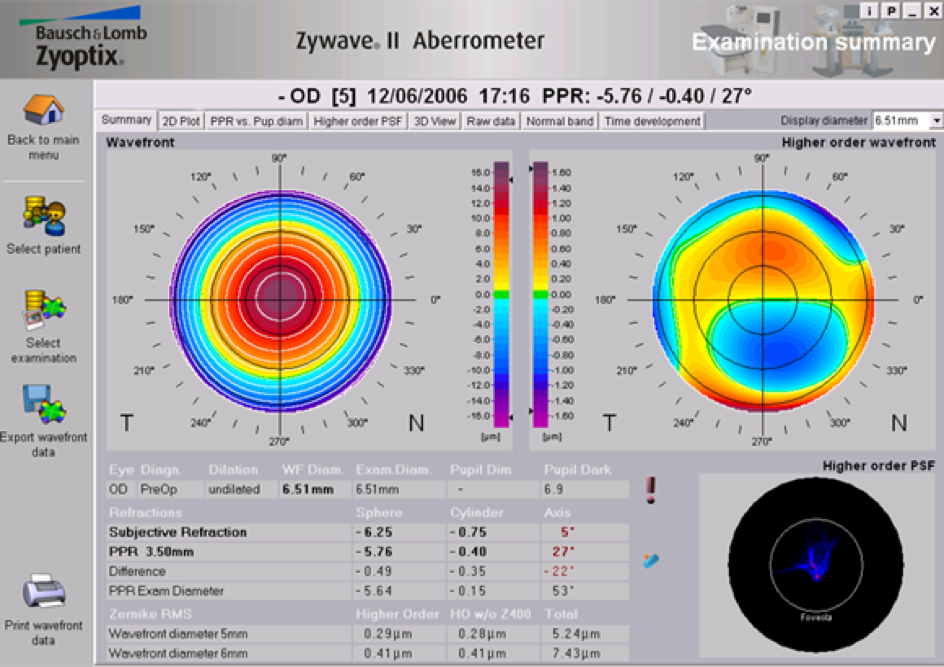944x667 pixels.
Task: Click the 5mm Total RMS value 5.24µm
Action: 576,634
